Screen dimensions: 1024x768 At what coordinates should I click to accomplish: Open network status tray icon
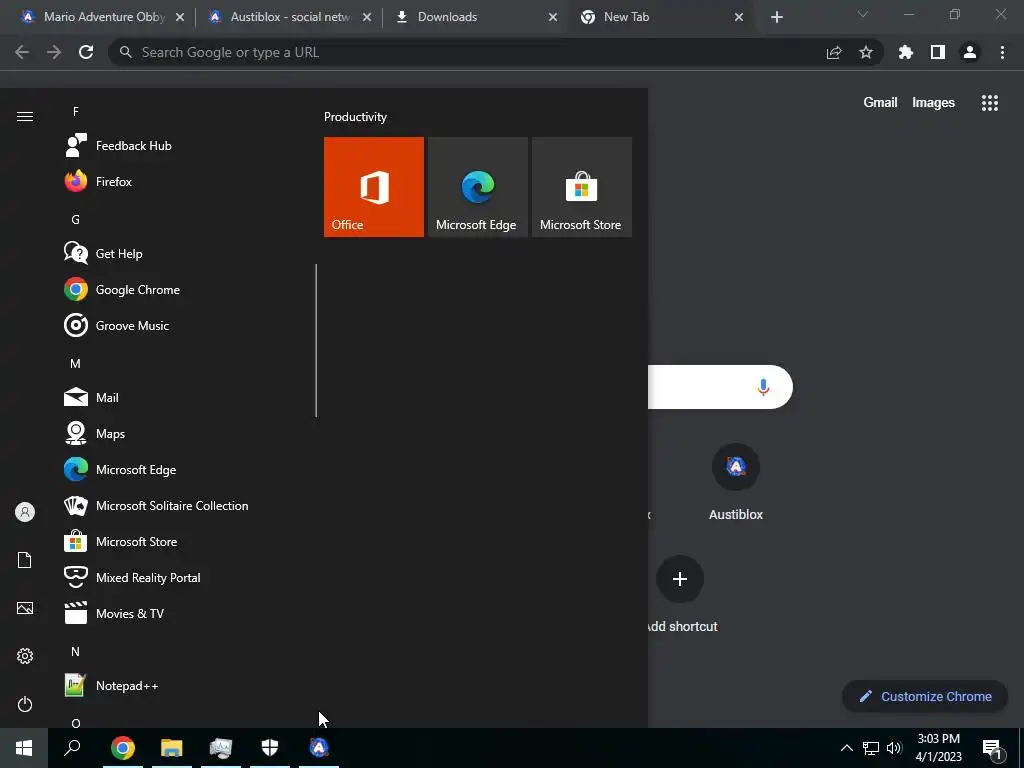pos(871,748)
